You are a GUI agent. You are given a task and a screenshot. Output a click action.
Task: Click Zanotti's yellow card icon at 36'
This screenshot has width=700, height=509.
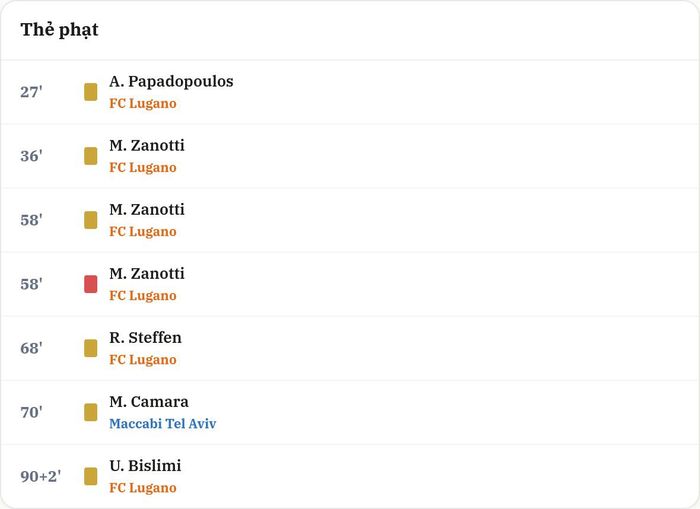(91, 156)
